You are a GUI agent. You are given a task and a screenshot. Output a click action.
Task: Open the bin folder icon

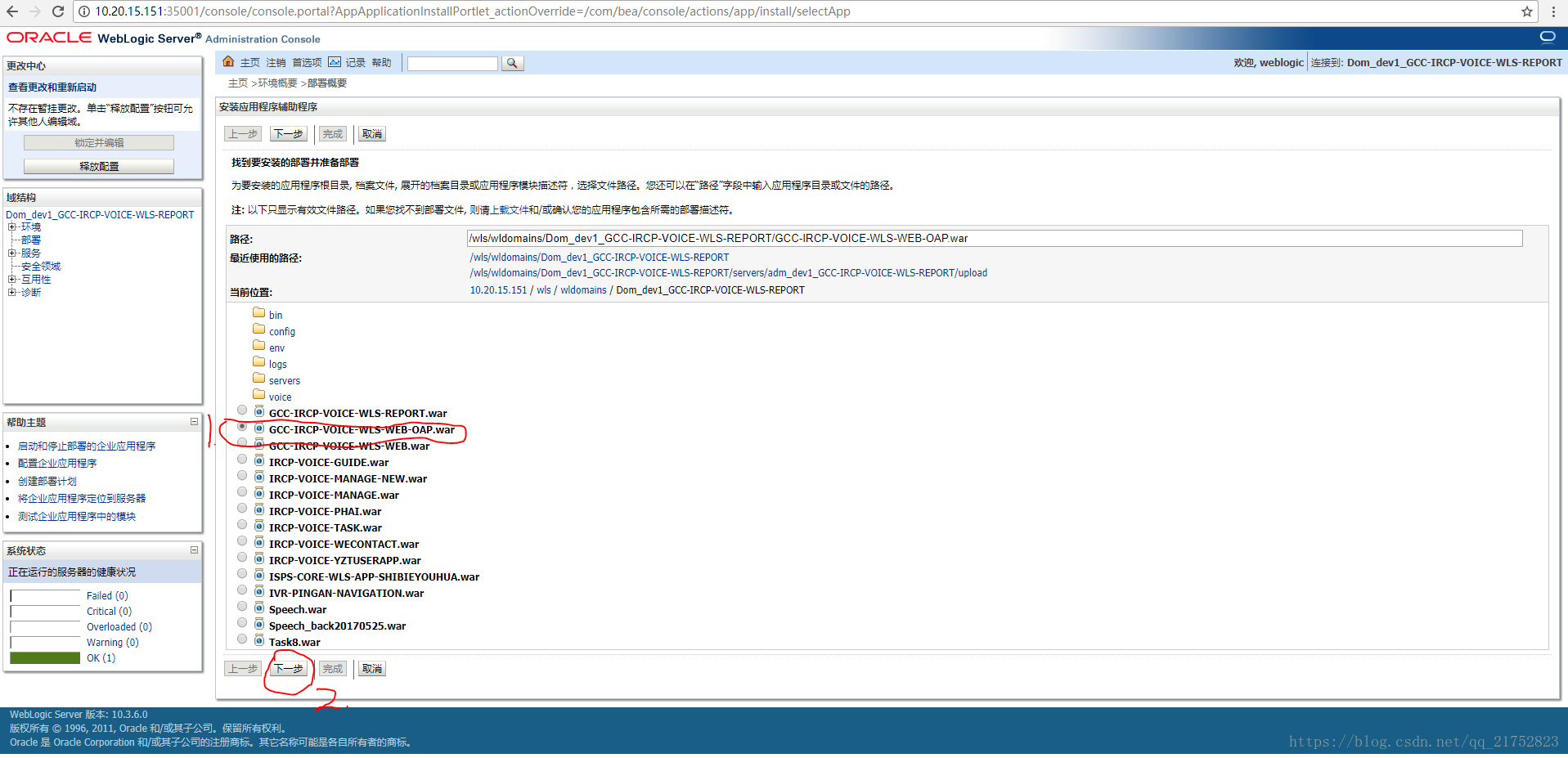pyautogui.click(x=259, y=313)
